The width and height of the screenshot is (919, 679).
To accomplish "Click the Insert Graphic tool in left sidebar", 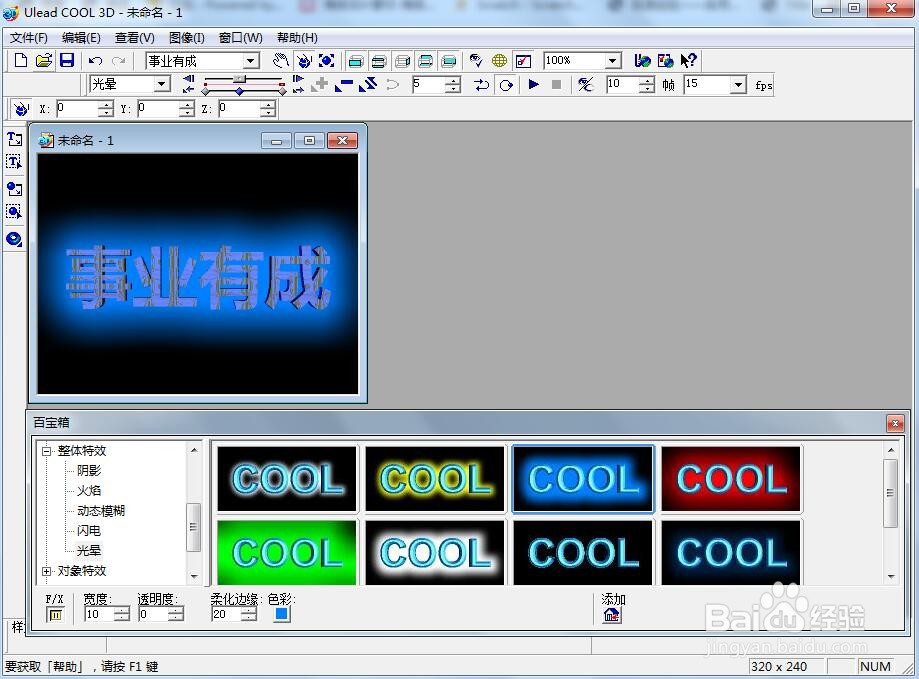I will tap(14, 189).
